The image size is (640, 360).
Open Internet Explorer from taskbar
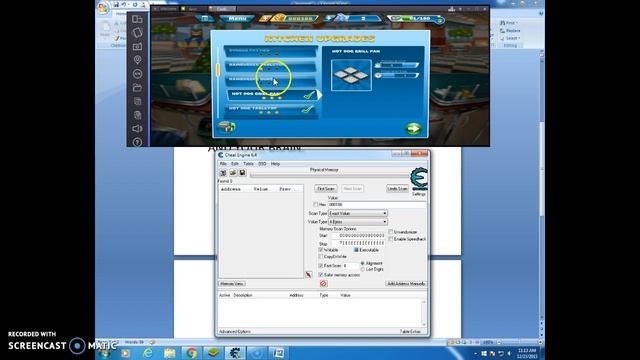click(147, 353)
